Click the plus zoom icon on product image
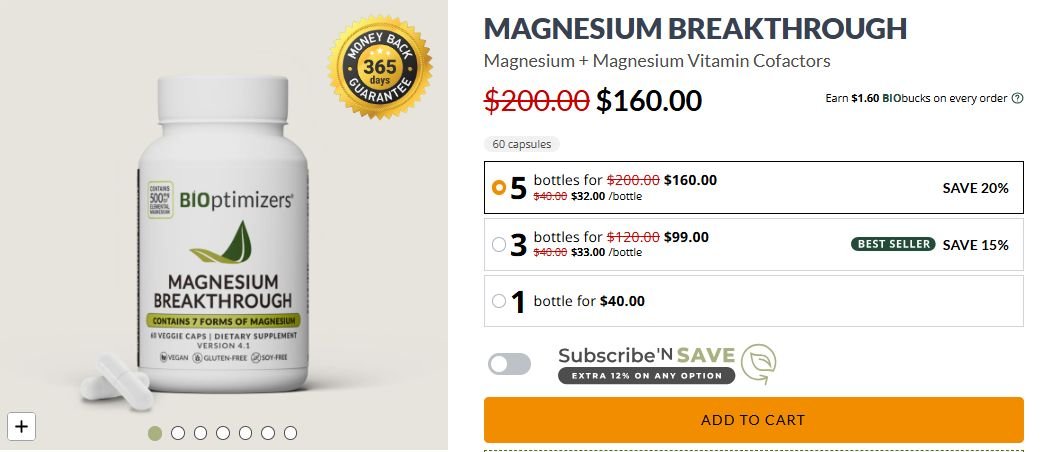This screenshot has height=452, width=1049. (x=21, y=426)
